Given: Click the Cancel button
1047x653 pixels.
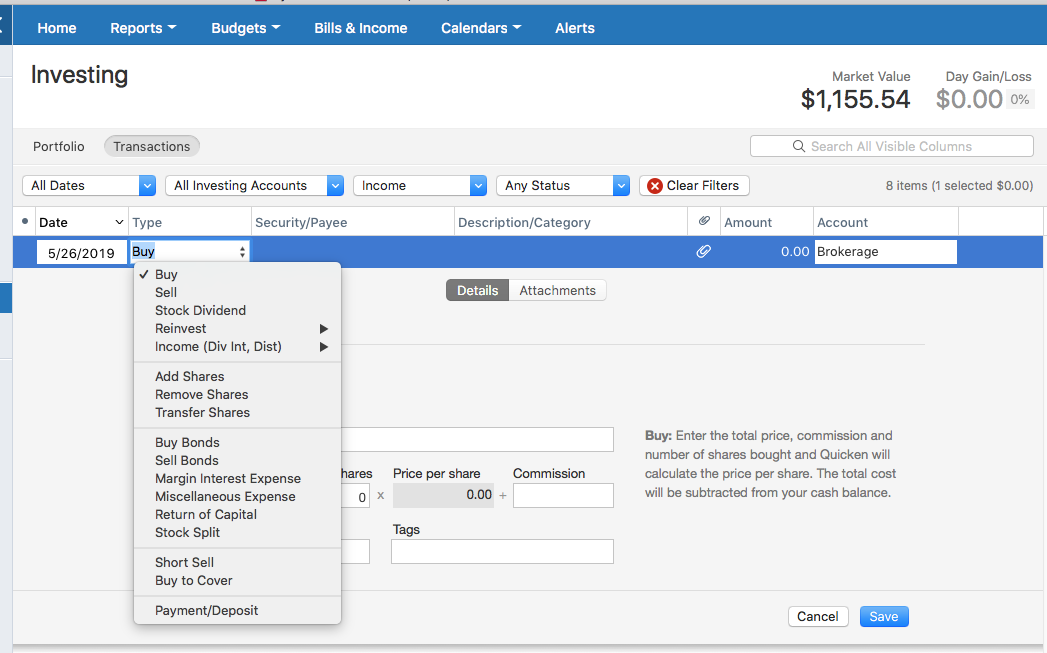Looking at the screenshot, I should pos(818,616).
